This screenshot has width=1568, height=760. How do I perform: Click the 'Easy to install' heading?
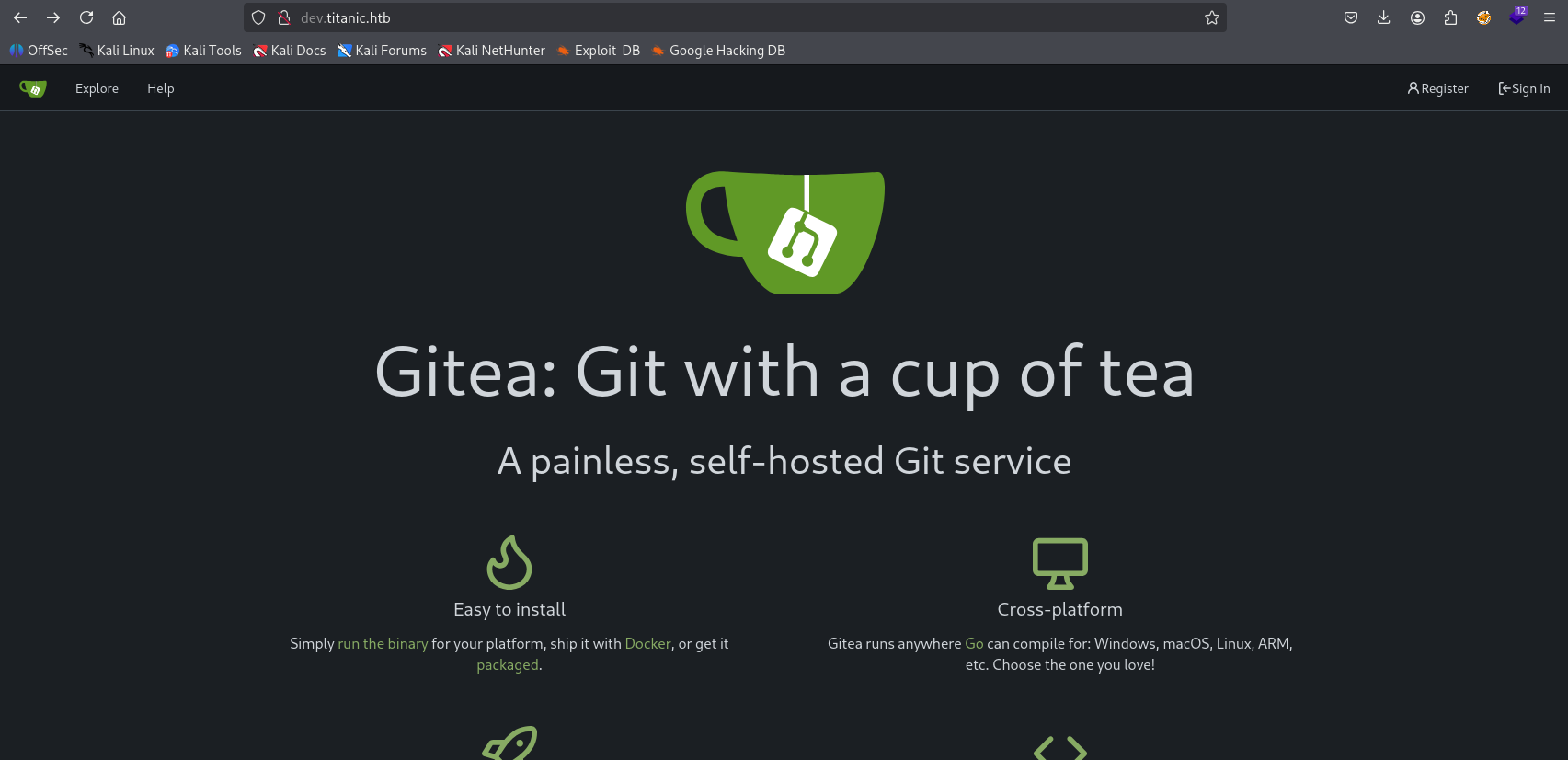coord(509,609)
